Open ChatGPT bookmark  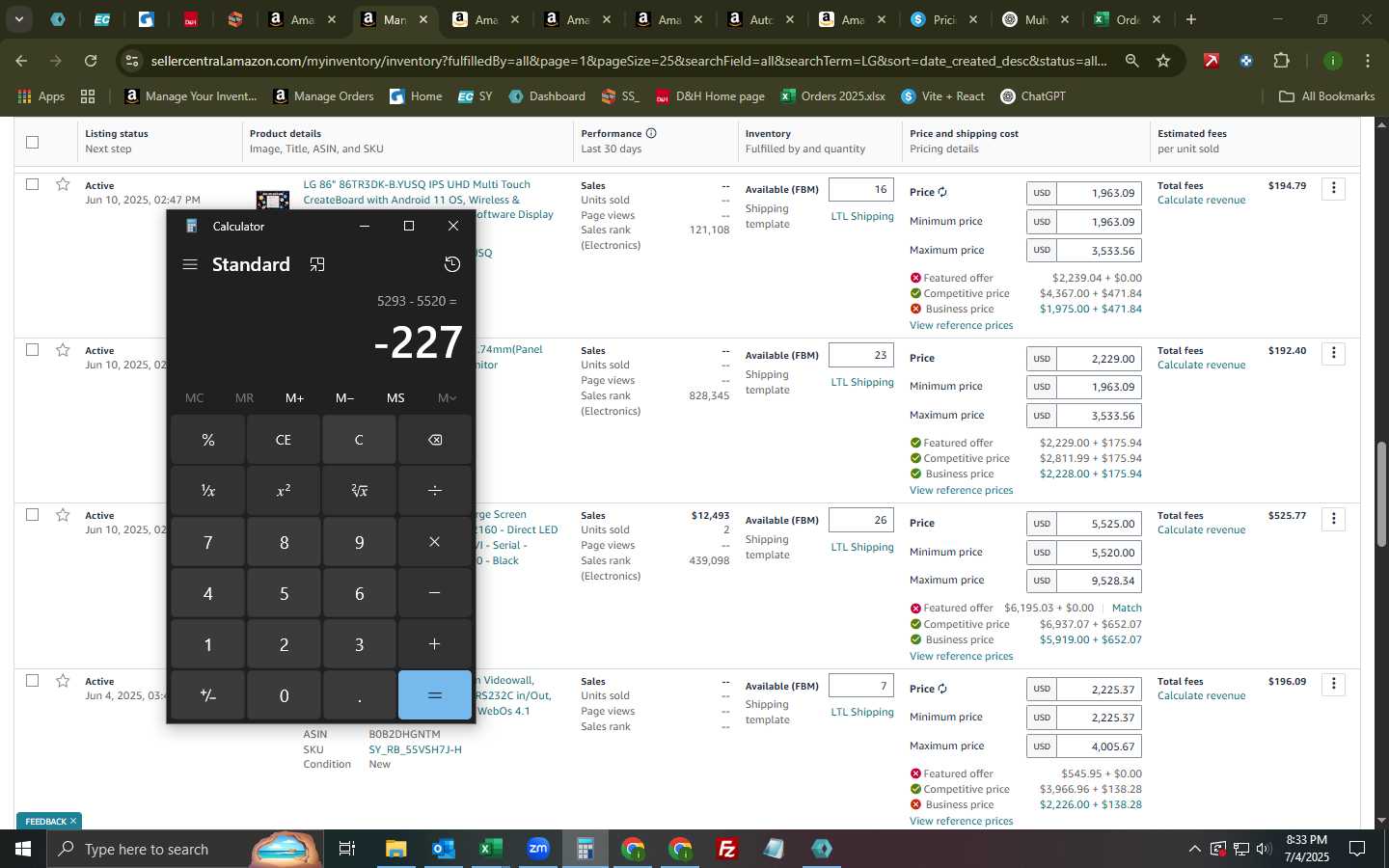coord(1033,96)
